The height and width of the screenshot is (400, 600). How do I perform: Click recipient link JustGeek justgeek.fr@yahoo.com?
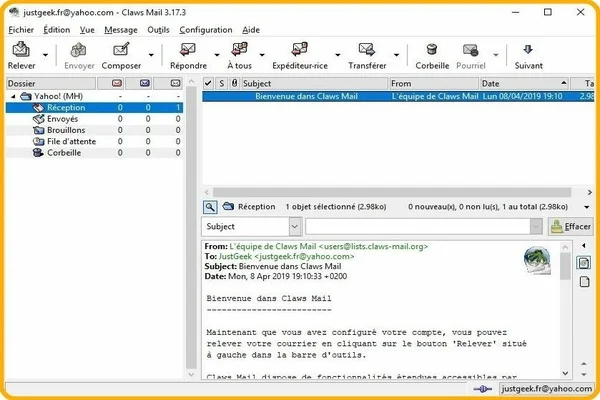286,256
